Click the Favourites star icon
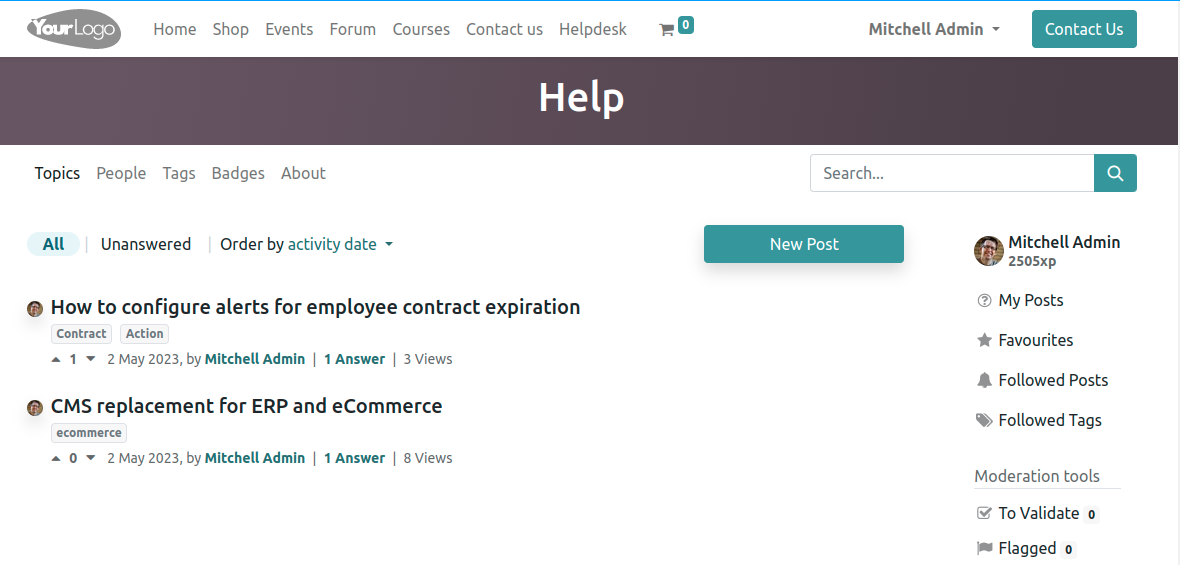 point(984,341)
